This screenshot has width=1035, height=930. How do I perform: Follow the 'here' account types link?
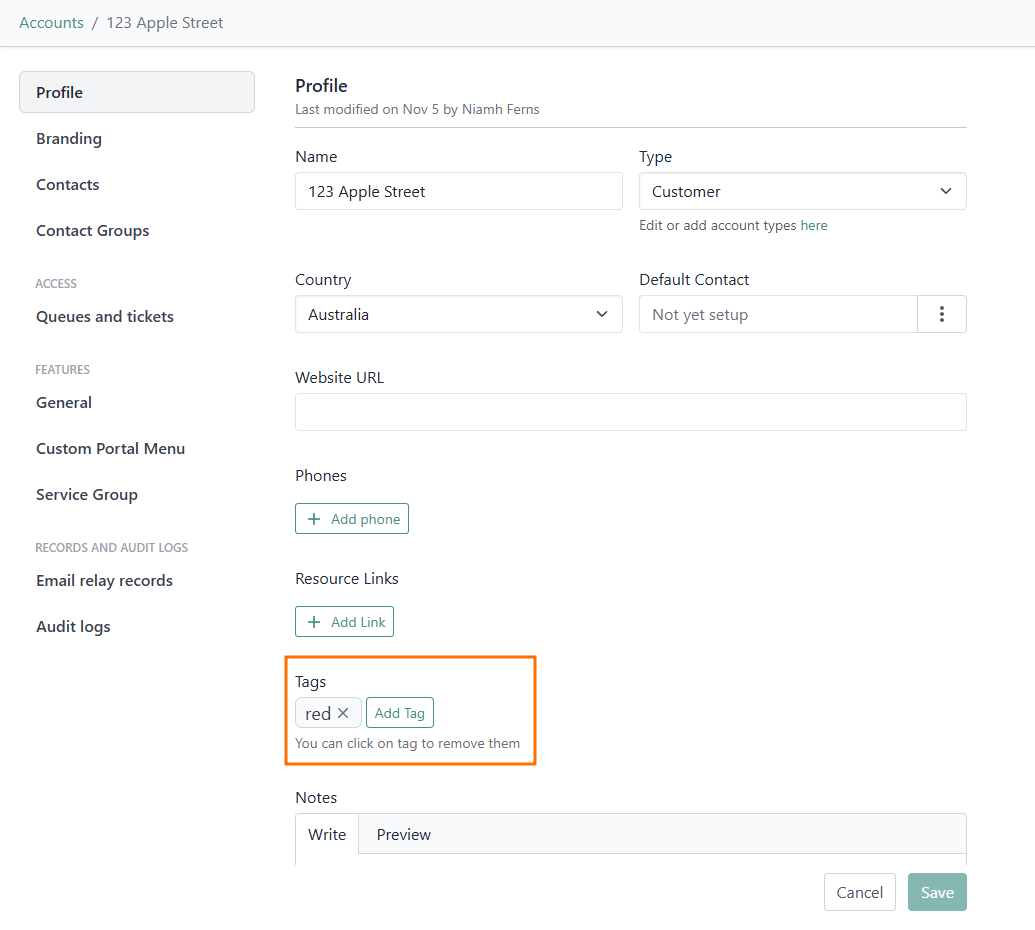pyautogui.click(x=814, y=225)
